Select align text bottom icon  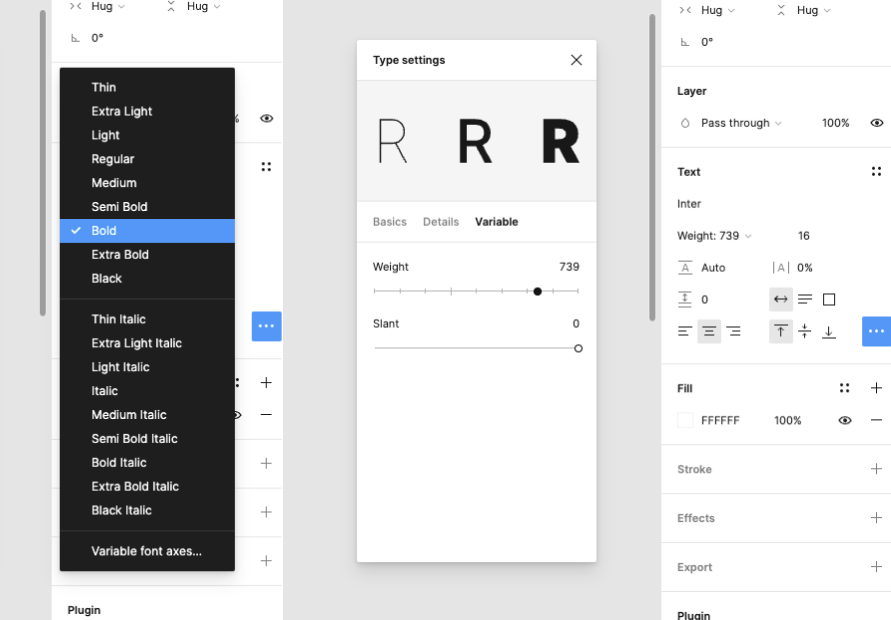pos(829,331)
